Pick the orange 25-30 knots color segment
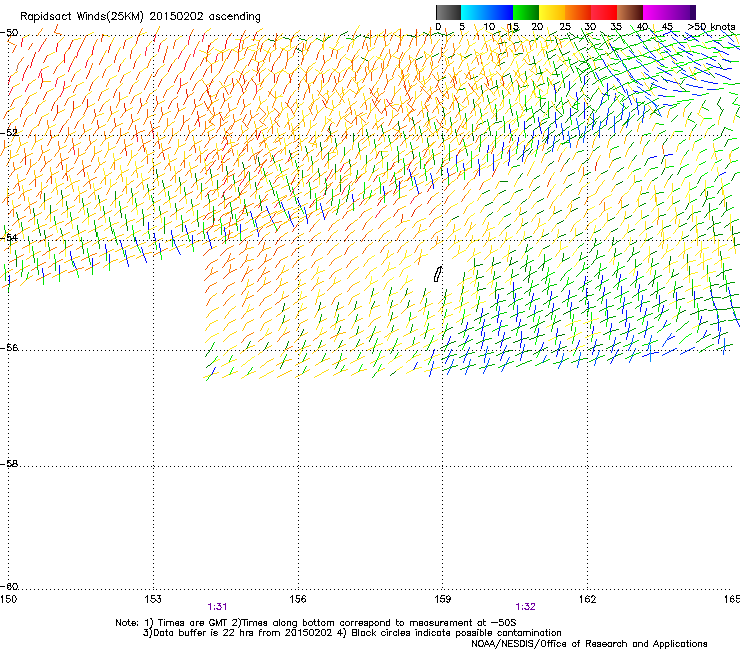 (x=578, y=12)
